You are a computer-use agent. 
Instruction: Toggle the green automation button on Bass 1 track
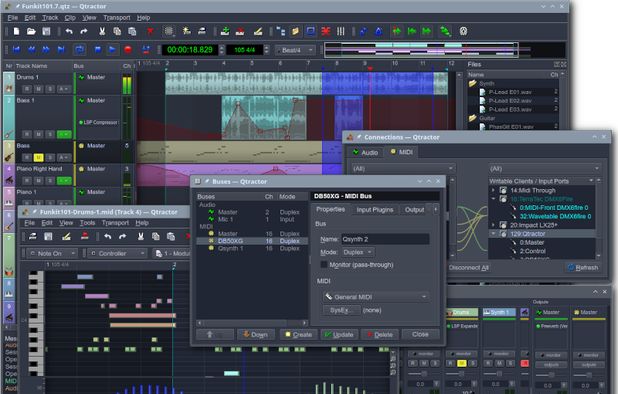(x=64, y=134)
